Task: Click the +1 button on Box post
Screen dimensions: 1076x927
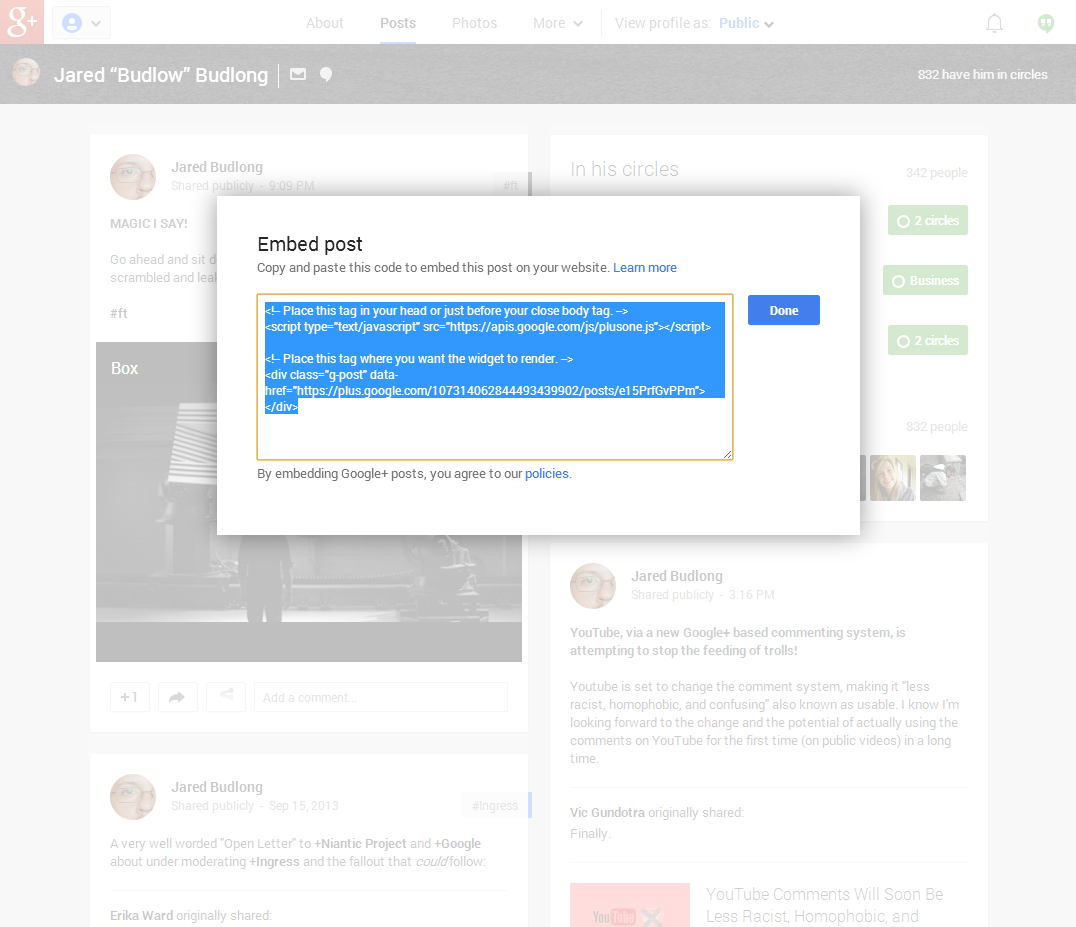Action: click(130, 697)
